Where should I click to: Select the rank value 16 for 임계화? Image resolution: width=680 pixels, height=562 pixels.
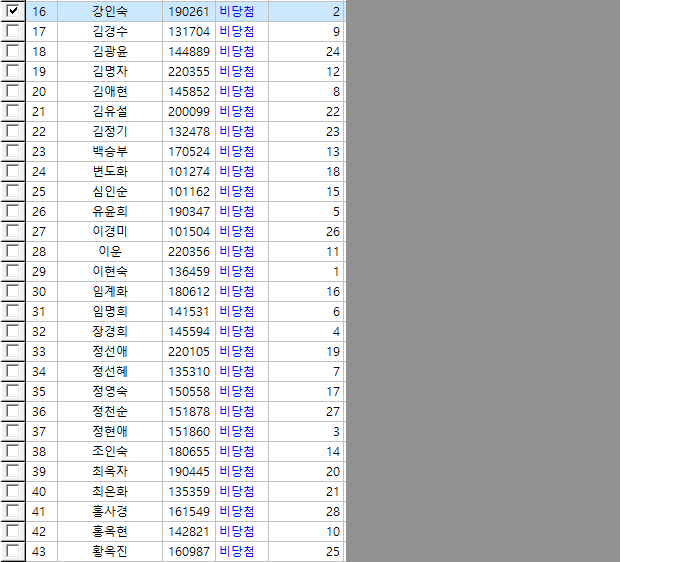click(x=333, y=291)
